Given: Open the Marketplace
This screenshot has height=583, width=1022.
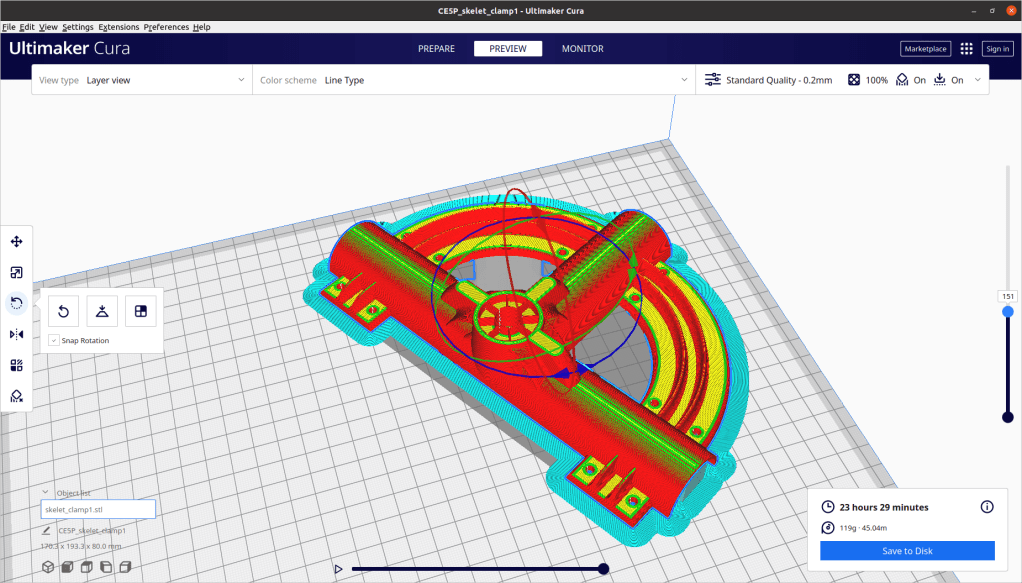Looking at the screenshot, I should (925, 49).
